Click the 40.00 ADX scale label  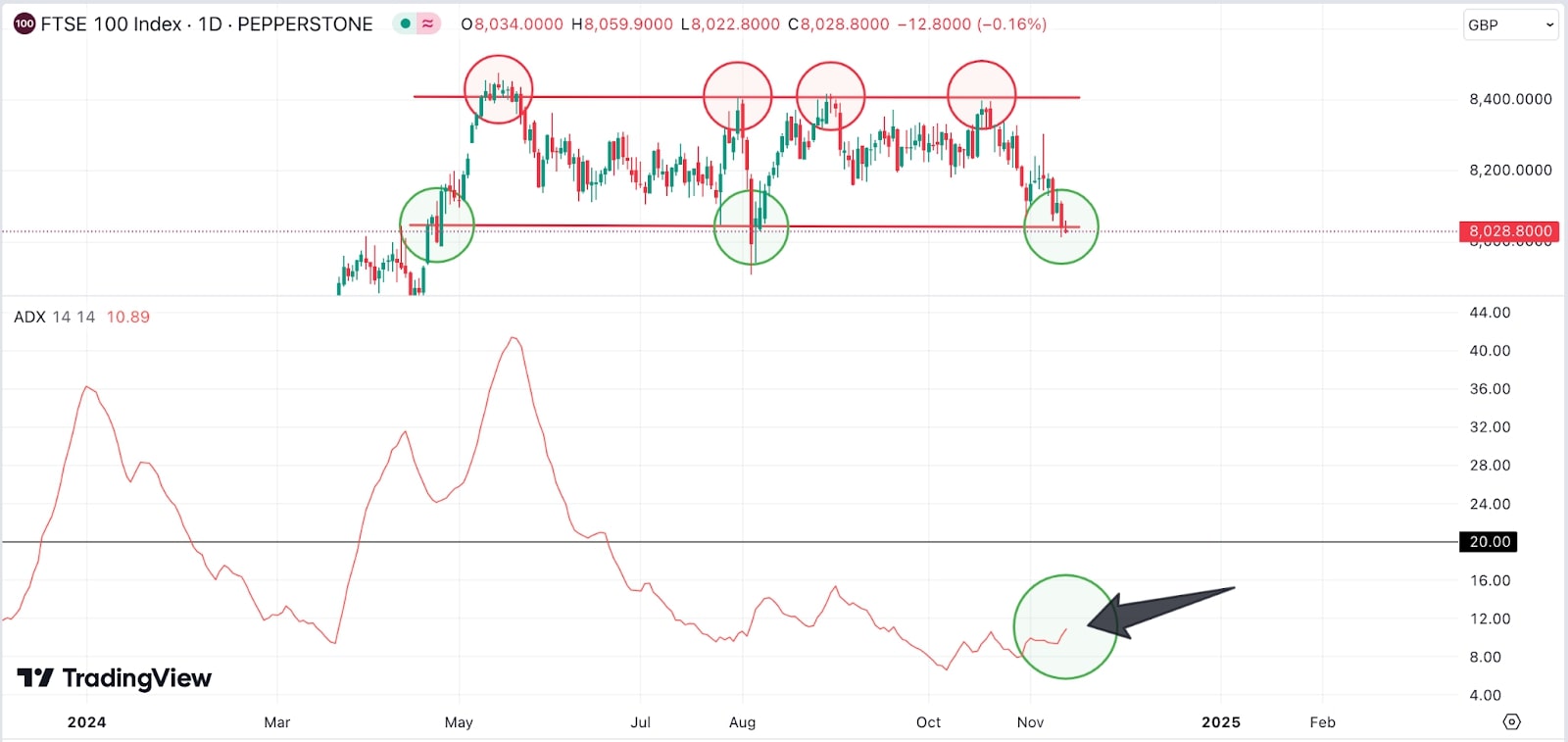click(x=1490, y=350)
